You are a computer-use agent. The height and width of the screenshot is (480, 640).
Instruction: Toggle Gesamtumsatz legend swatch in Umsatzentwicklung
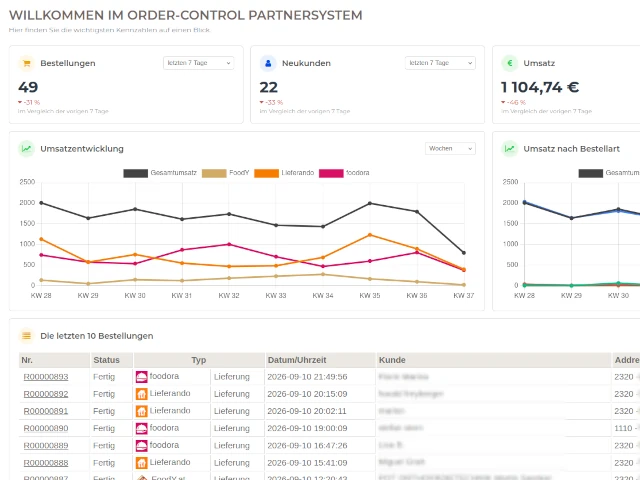(136, 173)
